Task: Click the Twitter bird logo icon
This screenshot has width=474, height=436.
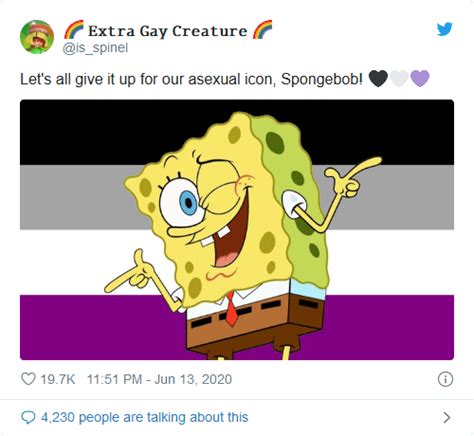Action: (445, 29)
